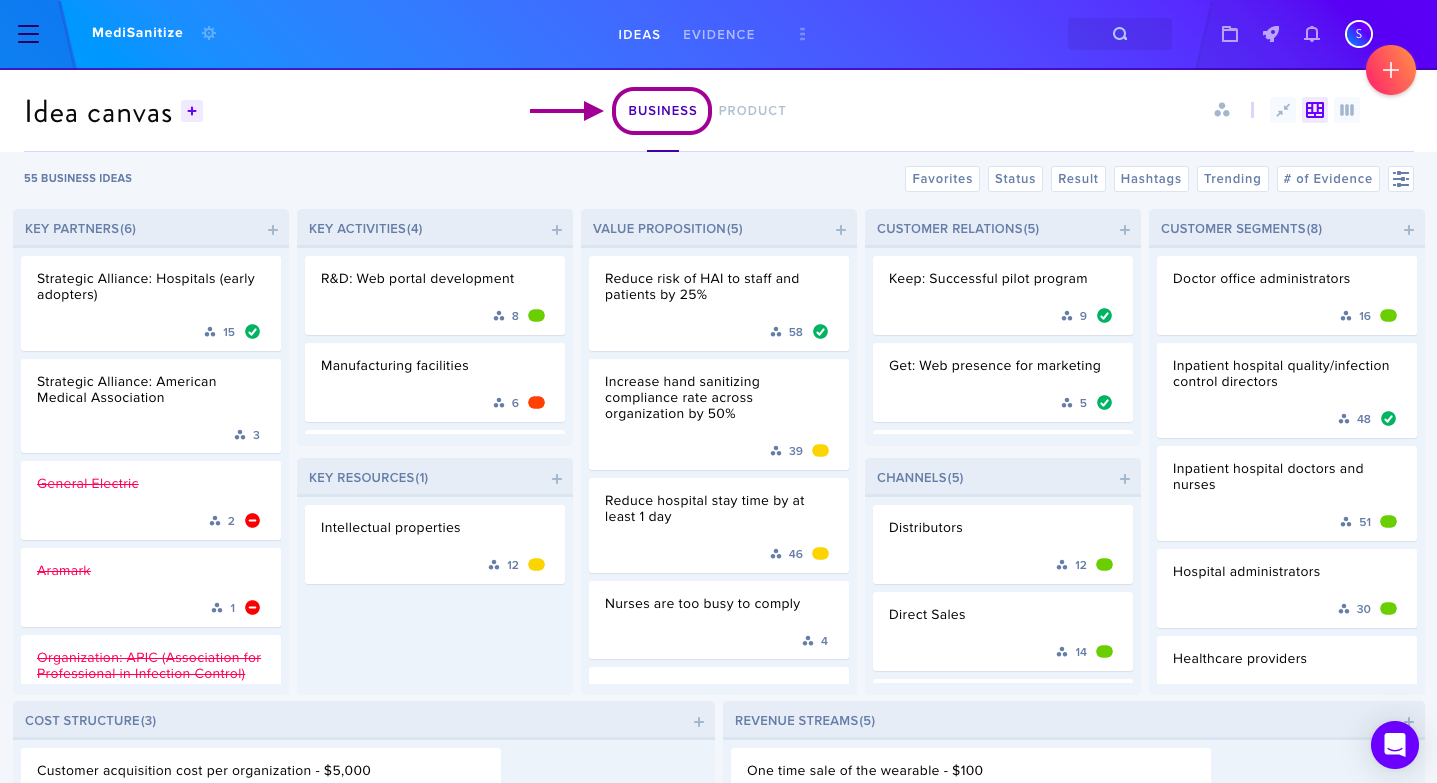
Task: Open MediSanitize project settings gear
Action: click(x=209, y=33)
